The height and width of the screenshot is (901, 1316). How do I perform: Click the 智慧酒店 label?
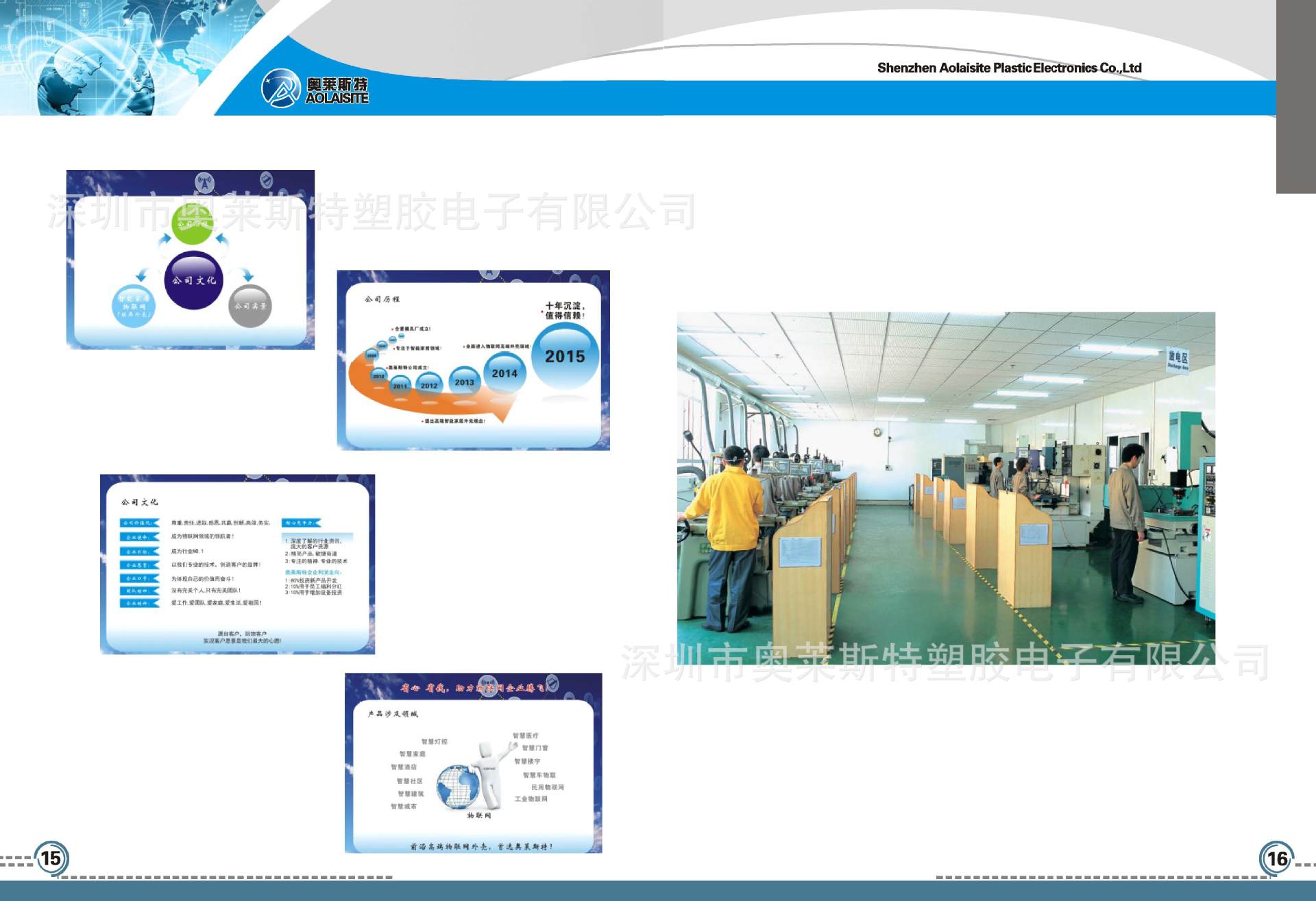(404, 767)
